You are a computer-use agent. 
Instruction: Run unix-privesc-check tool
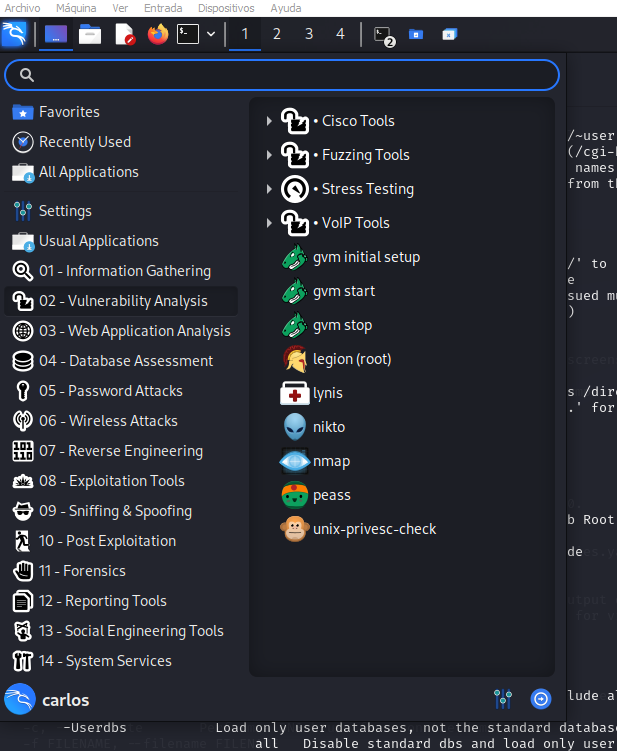(x=374, y=529)
